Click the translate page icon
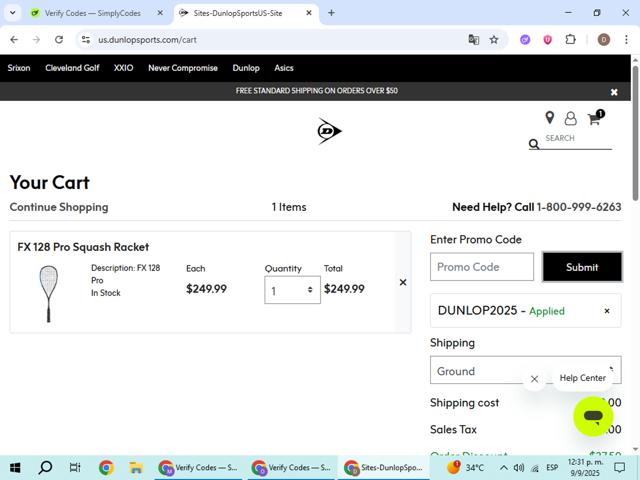640x480 pixels. point(473,40)
